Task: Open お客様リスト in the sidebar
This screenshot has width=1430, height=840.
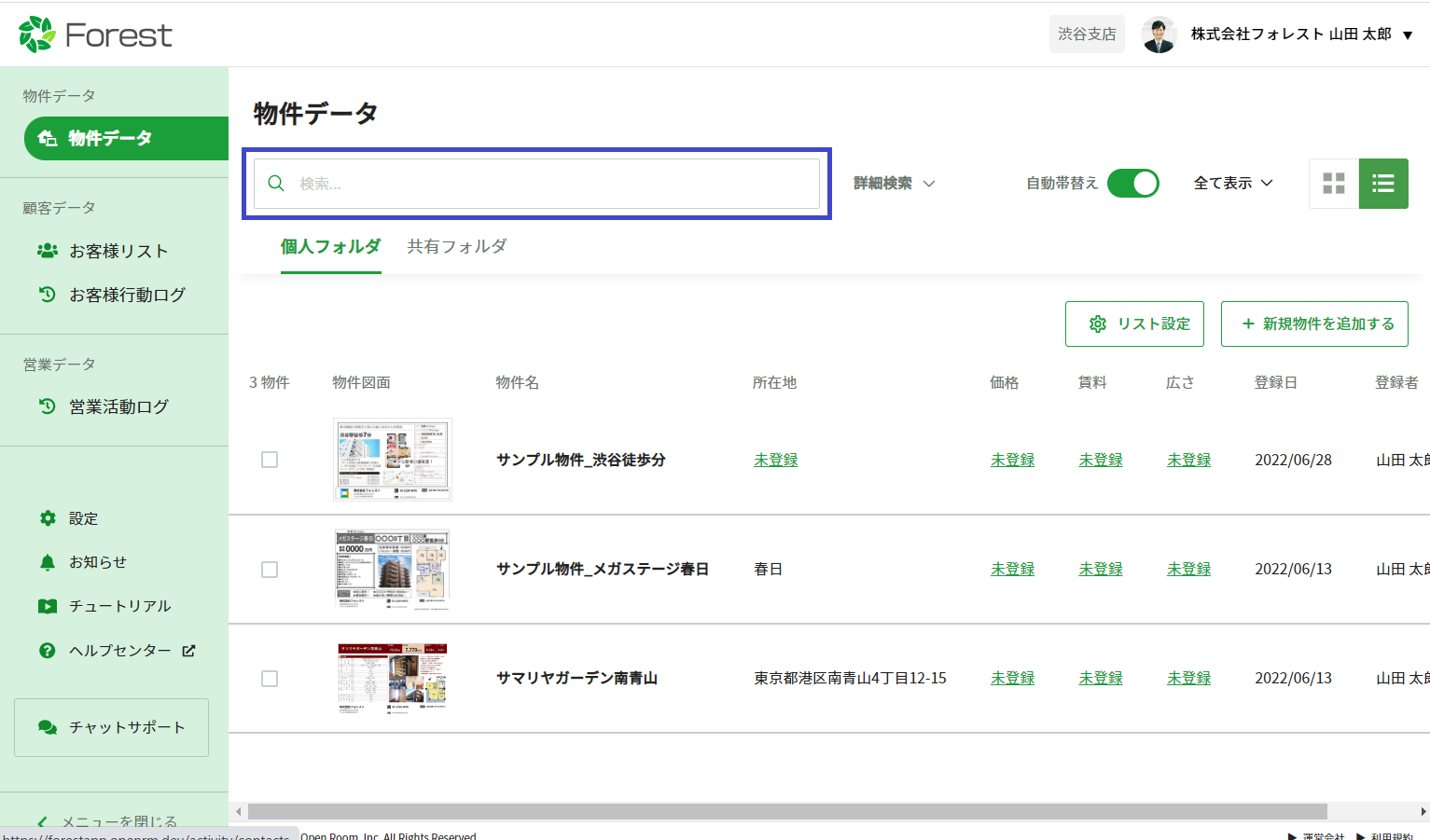Action: 118,251
